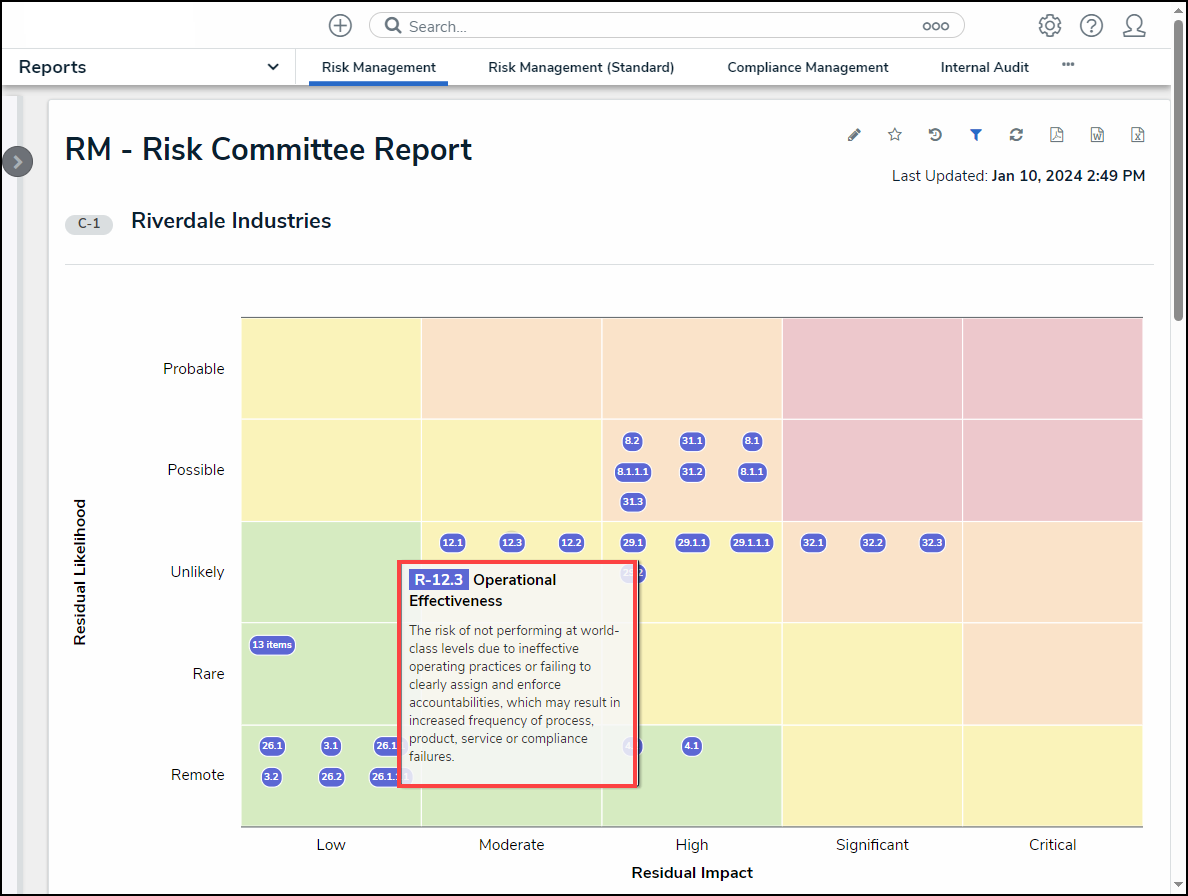Click the plus create icon
This screenshot has width=1188, height=896.
click(x=340, y=26)
